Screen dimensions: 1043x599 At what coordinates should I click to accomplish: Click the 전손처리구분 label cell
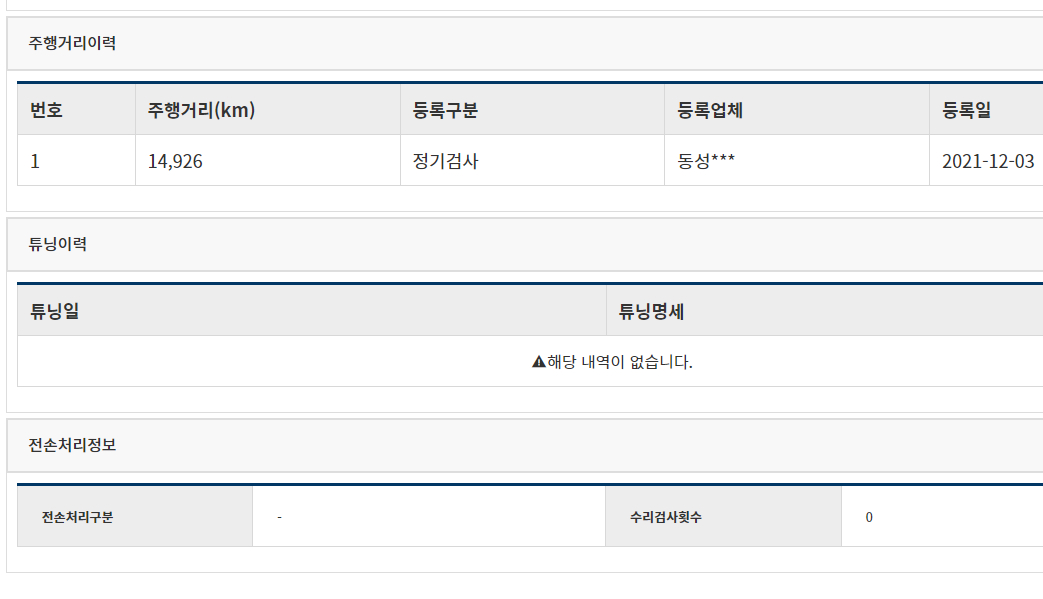pos(135,517)
